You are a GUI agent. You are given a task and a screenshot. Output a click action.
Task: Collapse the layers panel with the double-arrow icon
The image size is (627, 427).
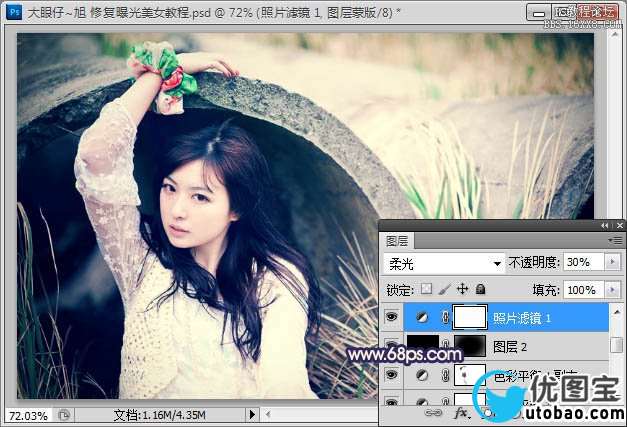click(605, 226)
